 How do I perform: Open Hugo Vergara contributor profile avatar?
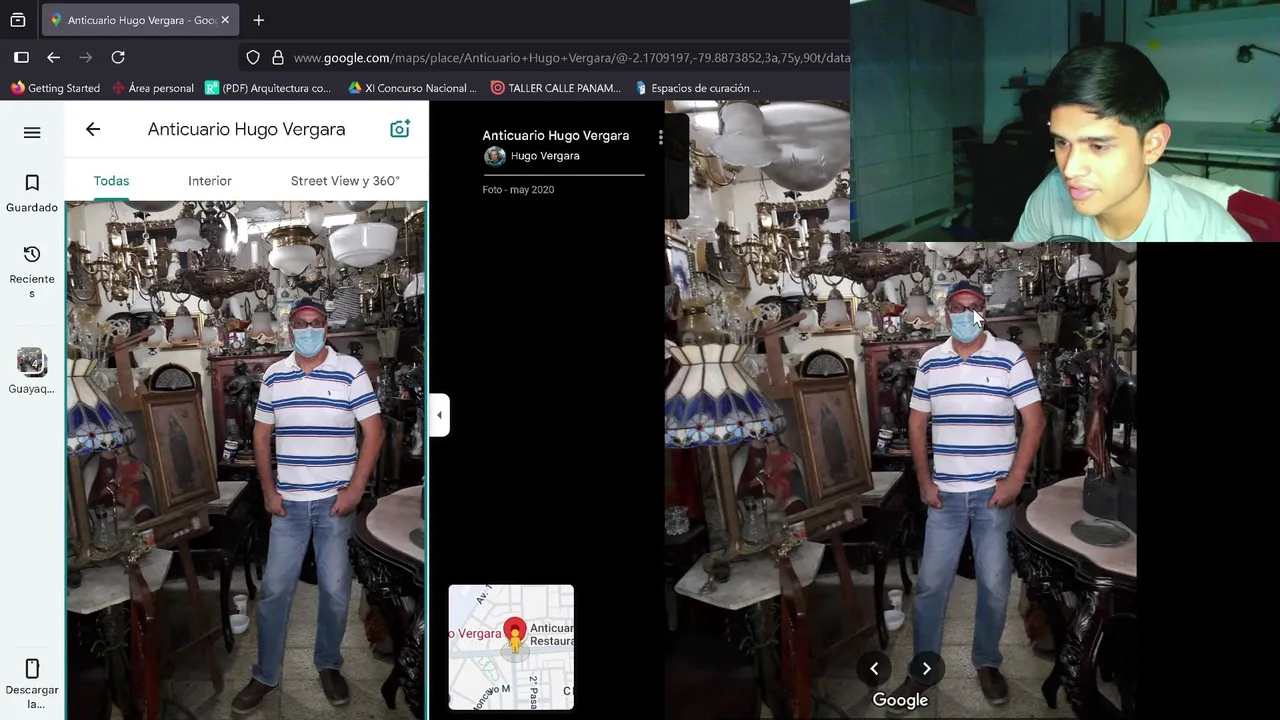point(494,156)
